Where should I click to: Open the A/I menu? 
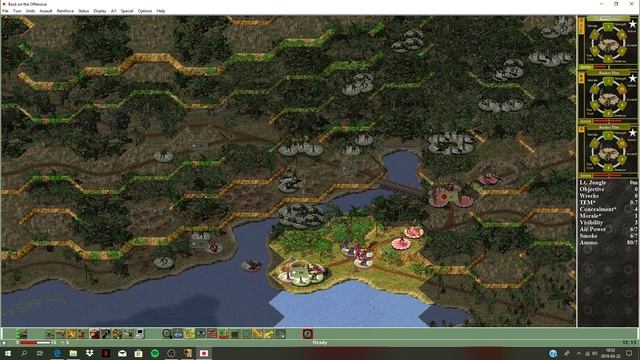(113, 11)
